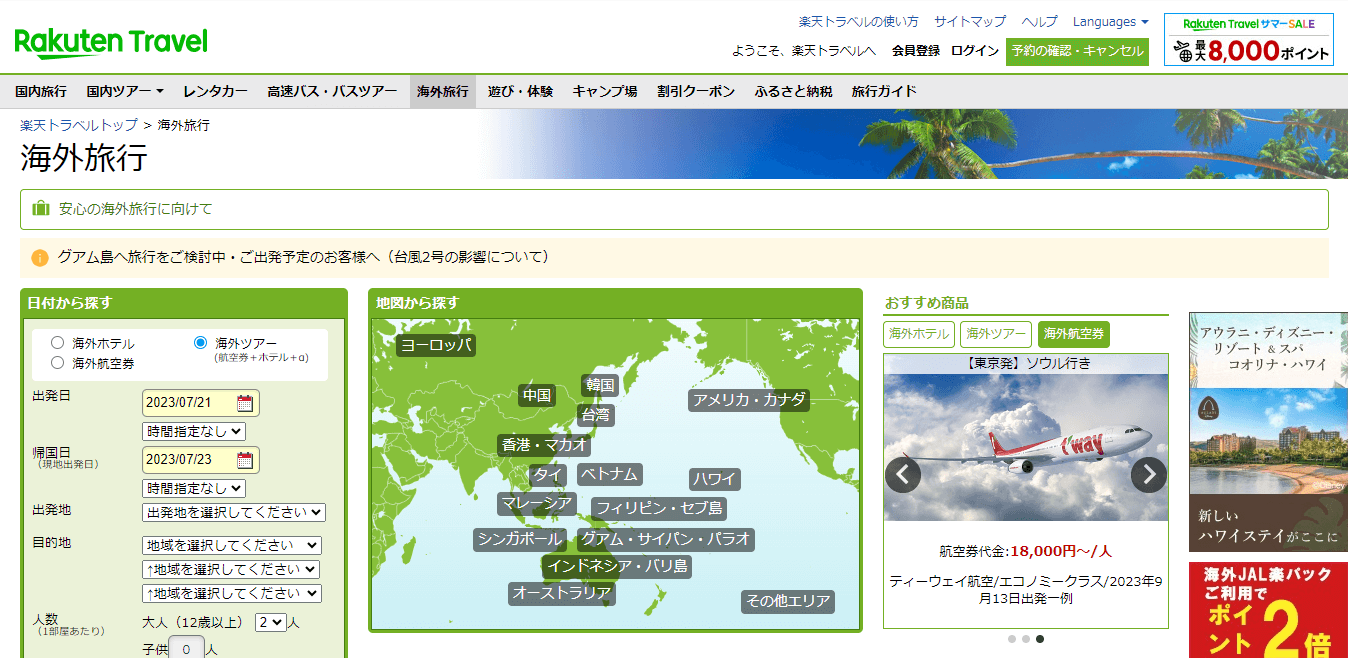This screenshot has width=1348, height=658.
Task: Open the adult count dropdown
Action: 269,623
